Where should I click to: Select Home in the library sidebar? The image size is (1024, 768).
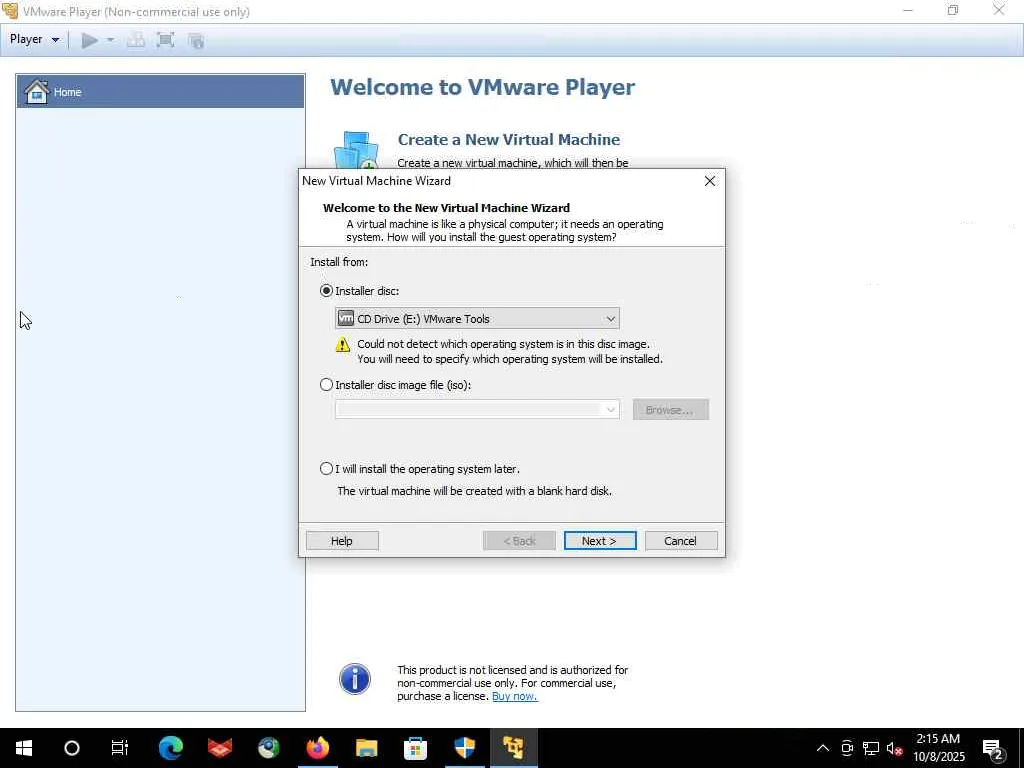click(160, 91)
